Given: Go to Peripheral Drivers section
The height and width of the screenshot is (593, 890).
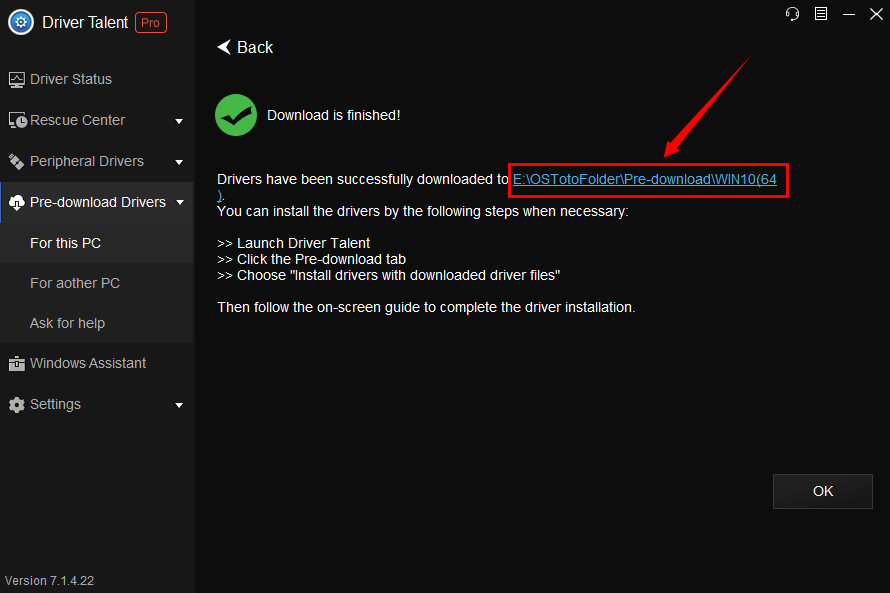Looking at the screenshot, I should [x=96, y=162].
